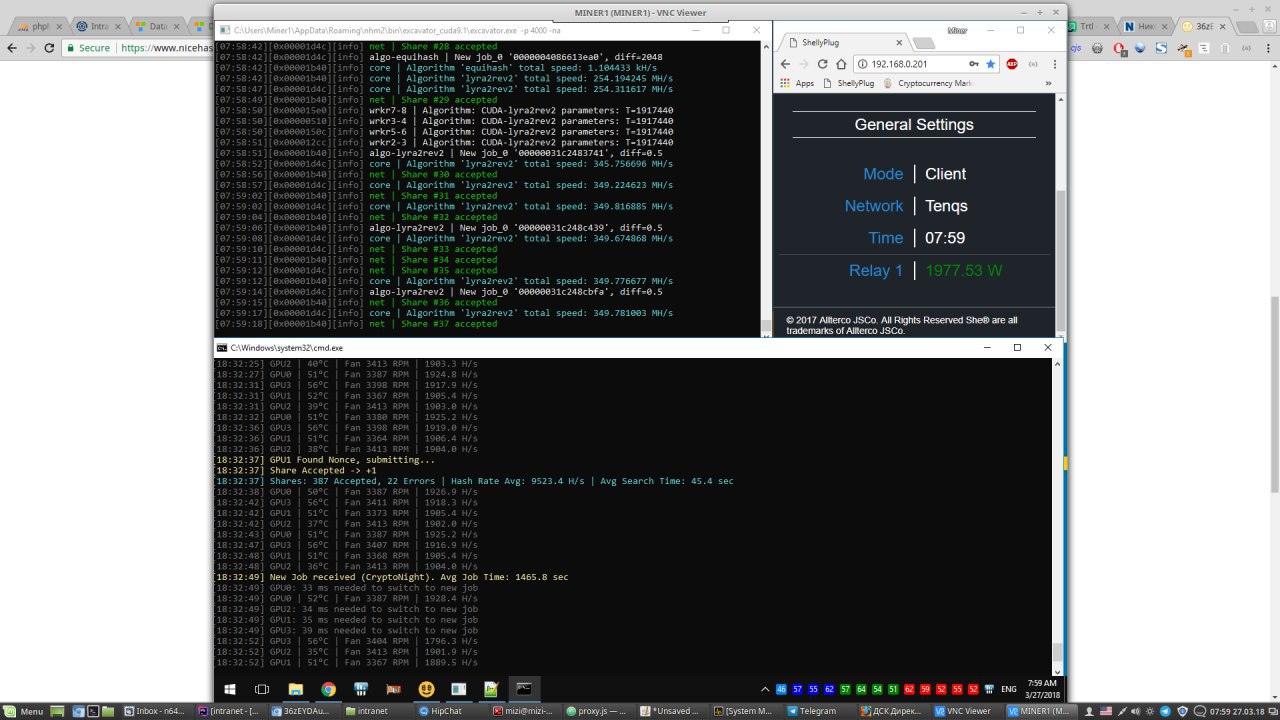
Task: Open Chrome's three-dot menu
Action: click(x=1053, y=64)
